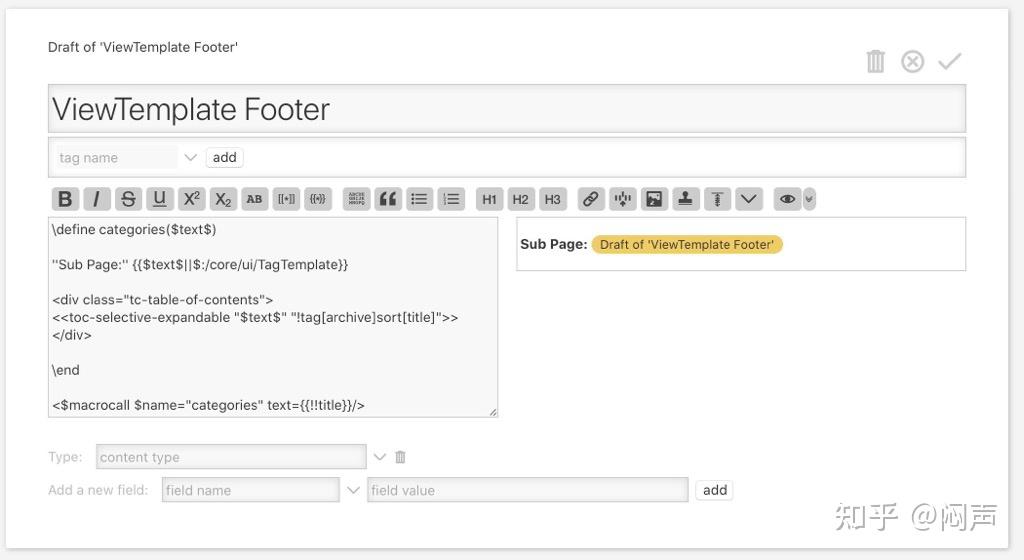Apply the H1 heading style
This screenshot has width=1024, height=560.
point(489,199)
